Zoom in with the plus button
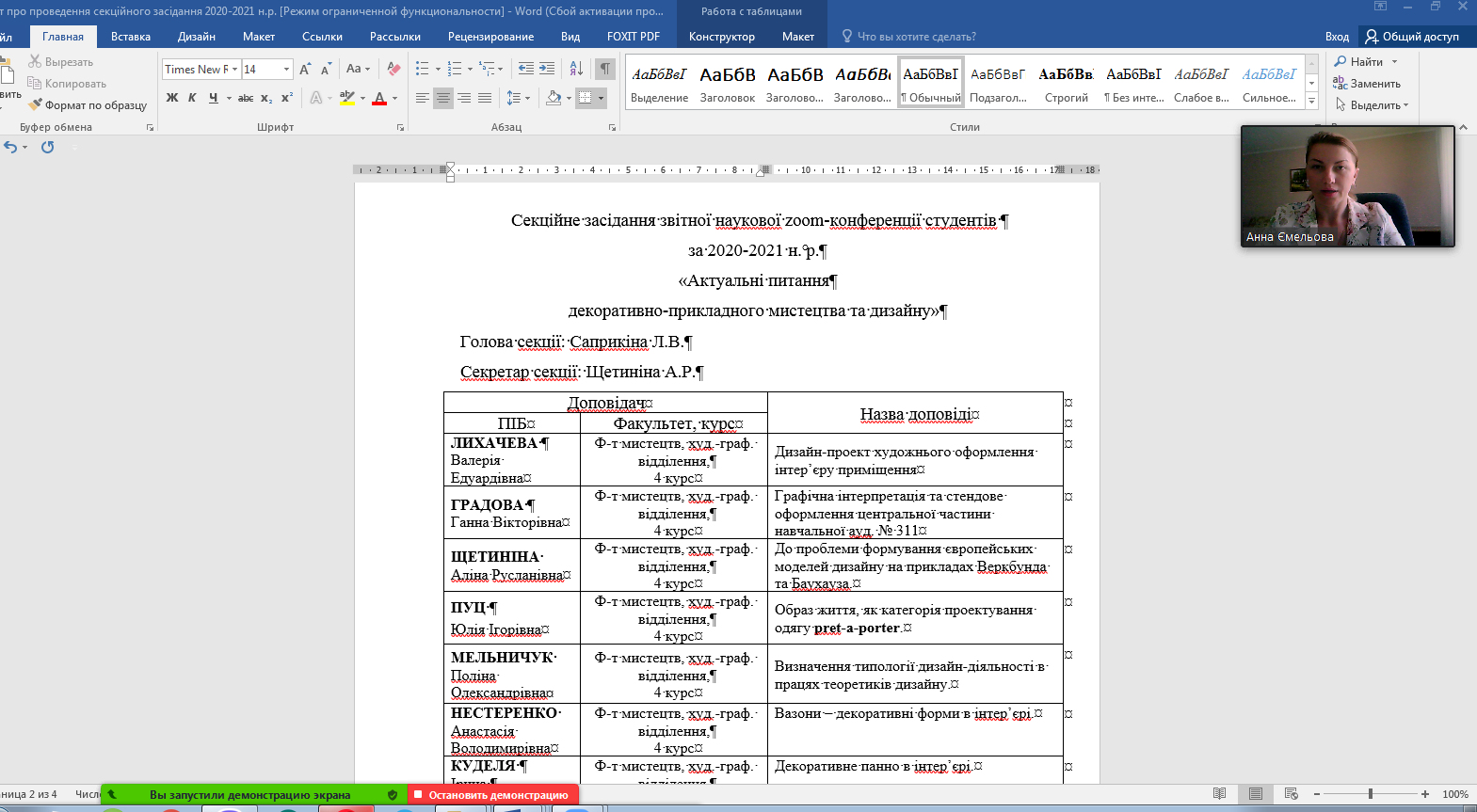Viewport: 1477px width, 812px height. click(1425, 794)
